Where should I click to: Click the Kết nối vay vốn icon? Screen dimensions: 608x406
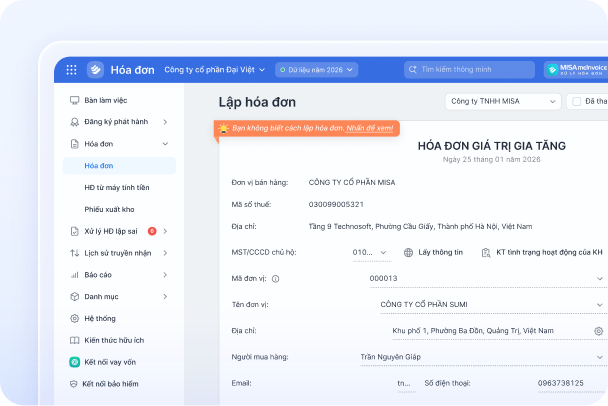point(74,362)
